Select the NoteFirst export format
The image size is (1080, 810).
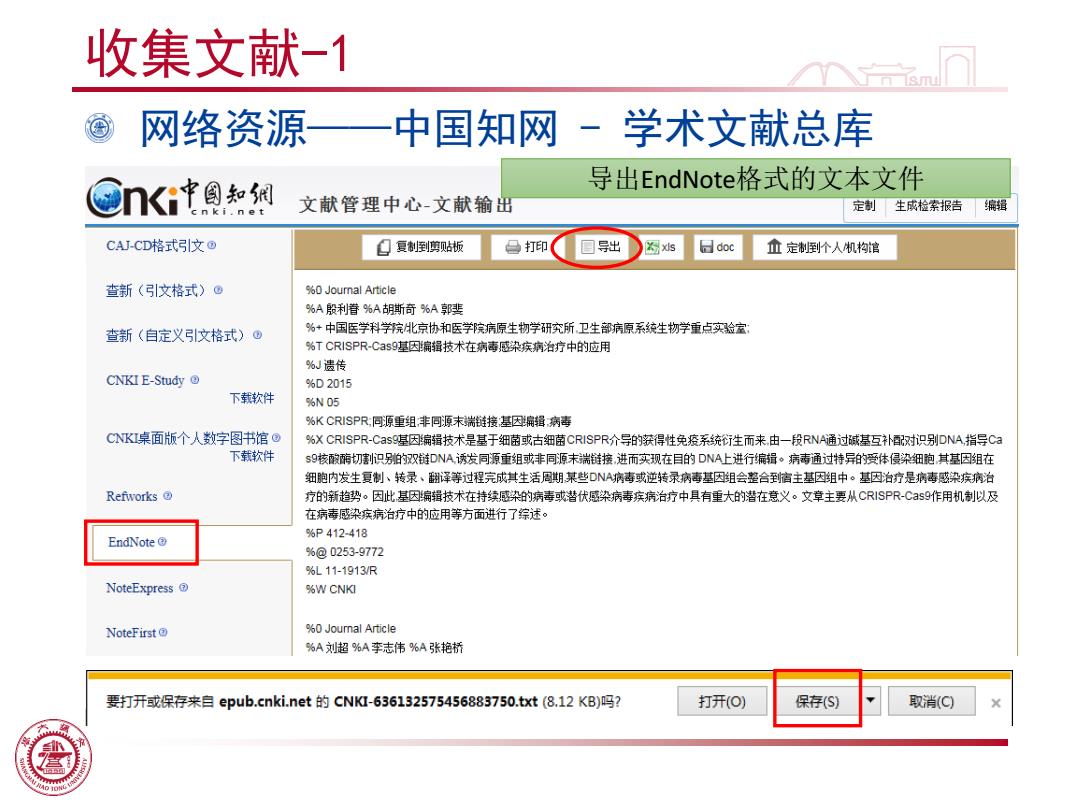[x=131, y=632]
